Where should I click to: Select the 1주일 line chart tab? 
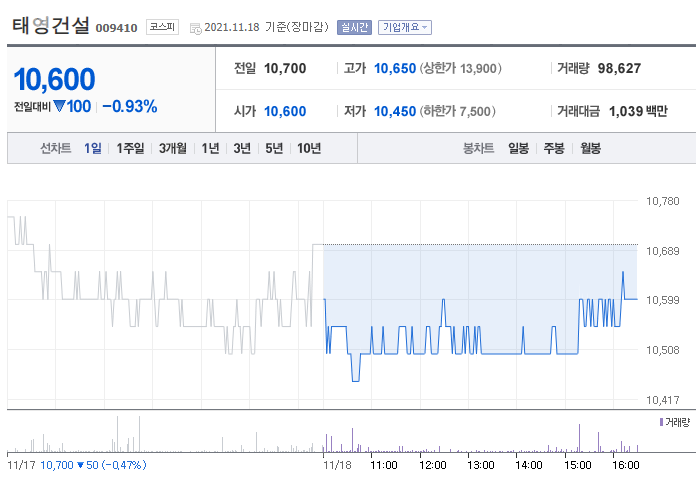[130, 148]
